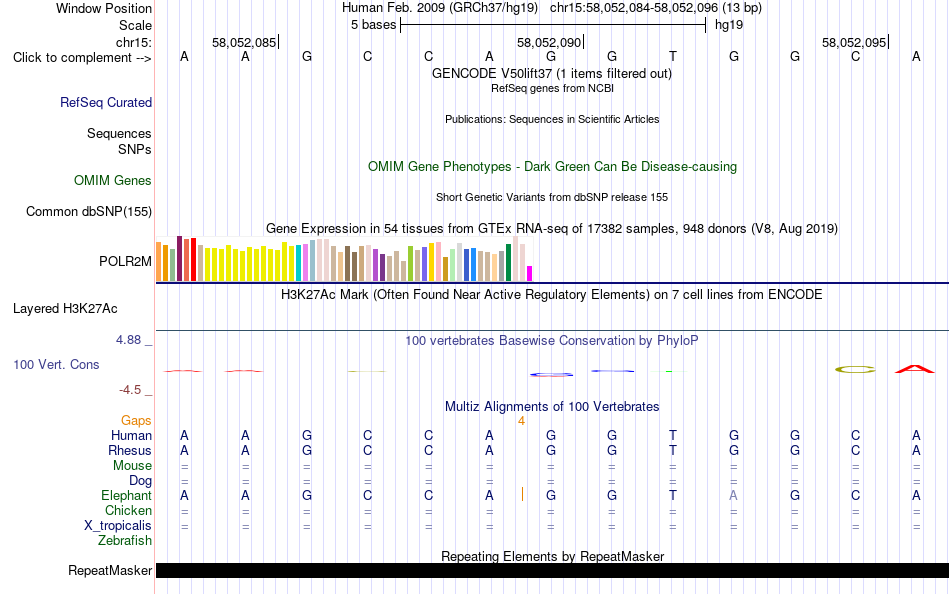950x594 pixels.
Task: Click the T base in the Human alignment row
Action: pos(673,436)
